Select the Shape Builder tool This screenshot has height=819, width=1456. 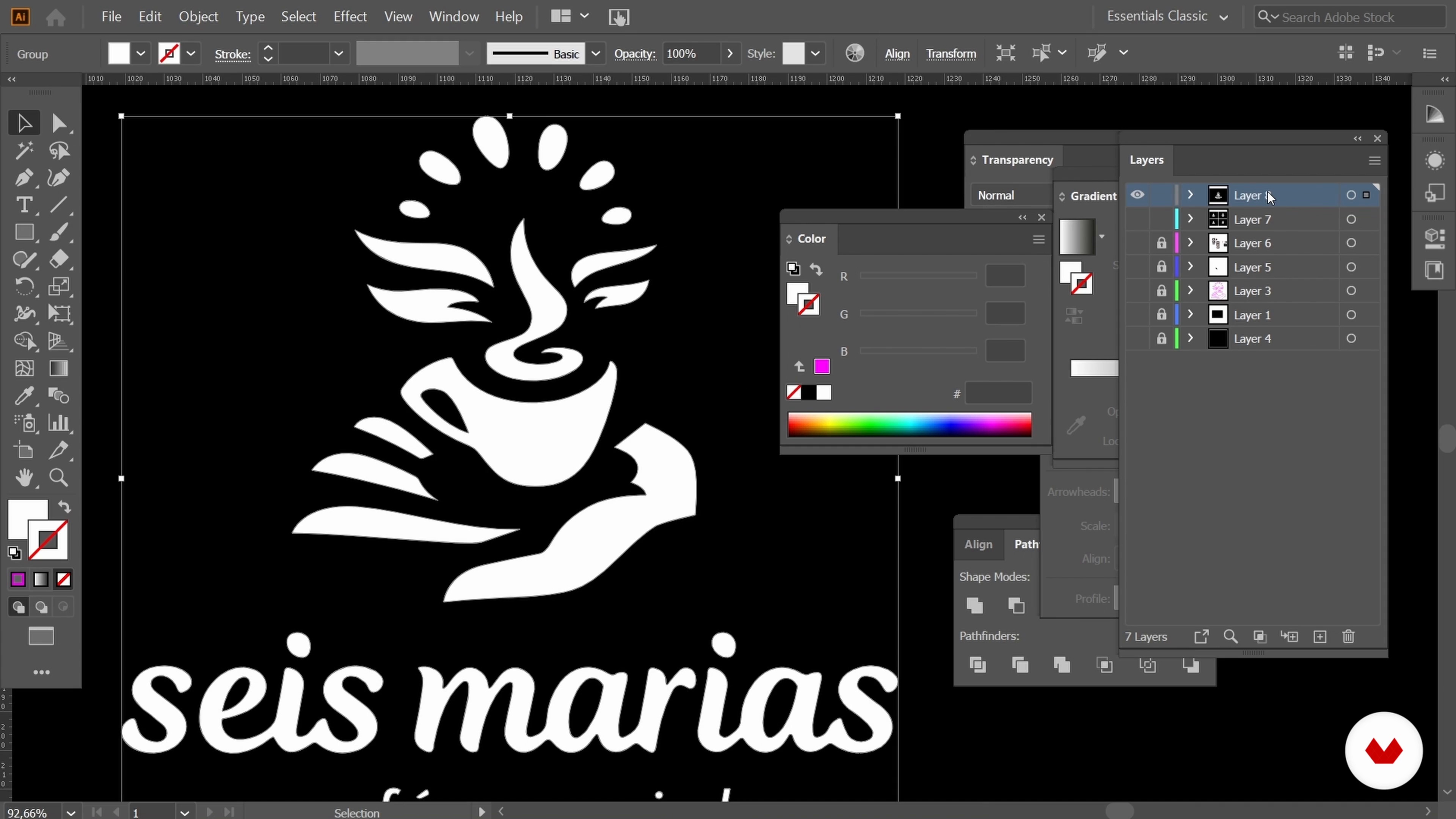pyautogui.click(x=24, y=341)
